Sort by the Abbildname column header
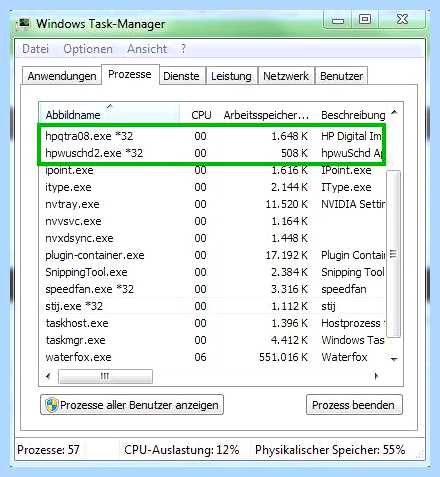 109,113
